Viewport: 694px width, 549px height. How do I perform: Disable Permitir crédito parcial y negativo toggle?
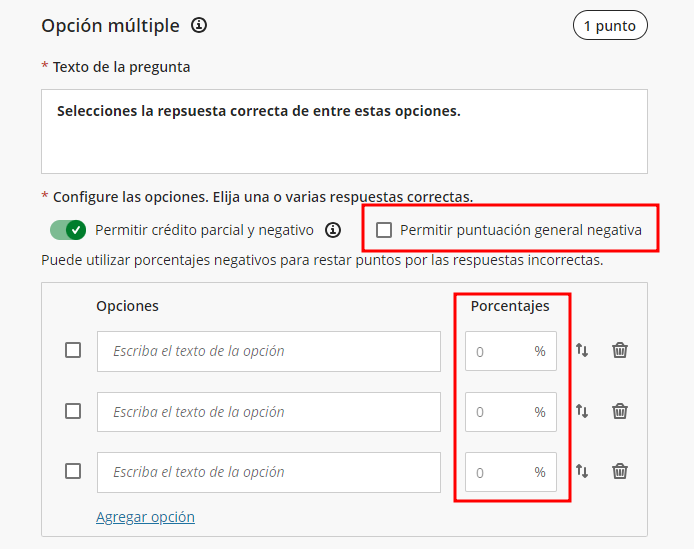(x=68, y=230)
